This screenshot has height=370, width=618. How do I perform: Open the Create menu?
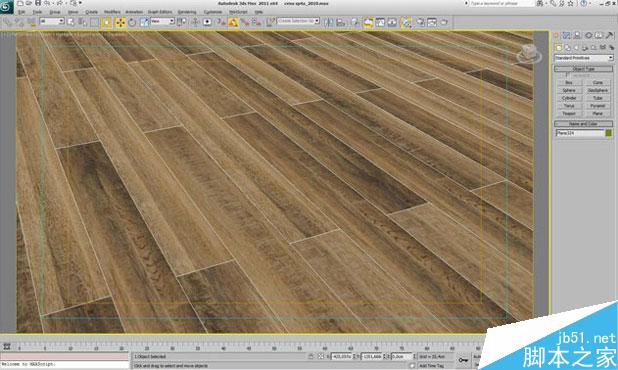click(91, 12)
